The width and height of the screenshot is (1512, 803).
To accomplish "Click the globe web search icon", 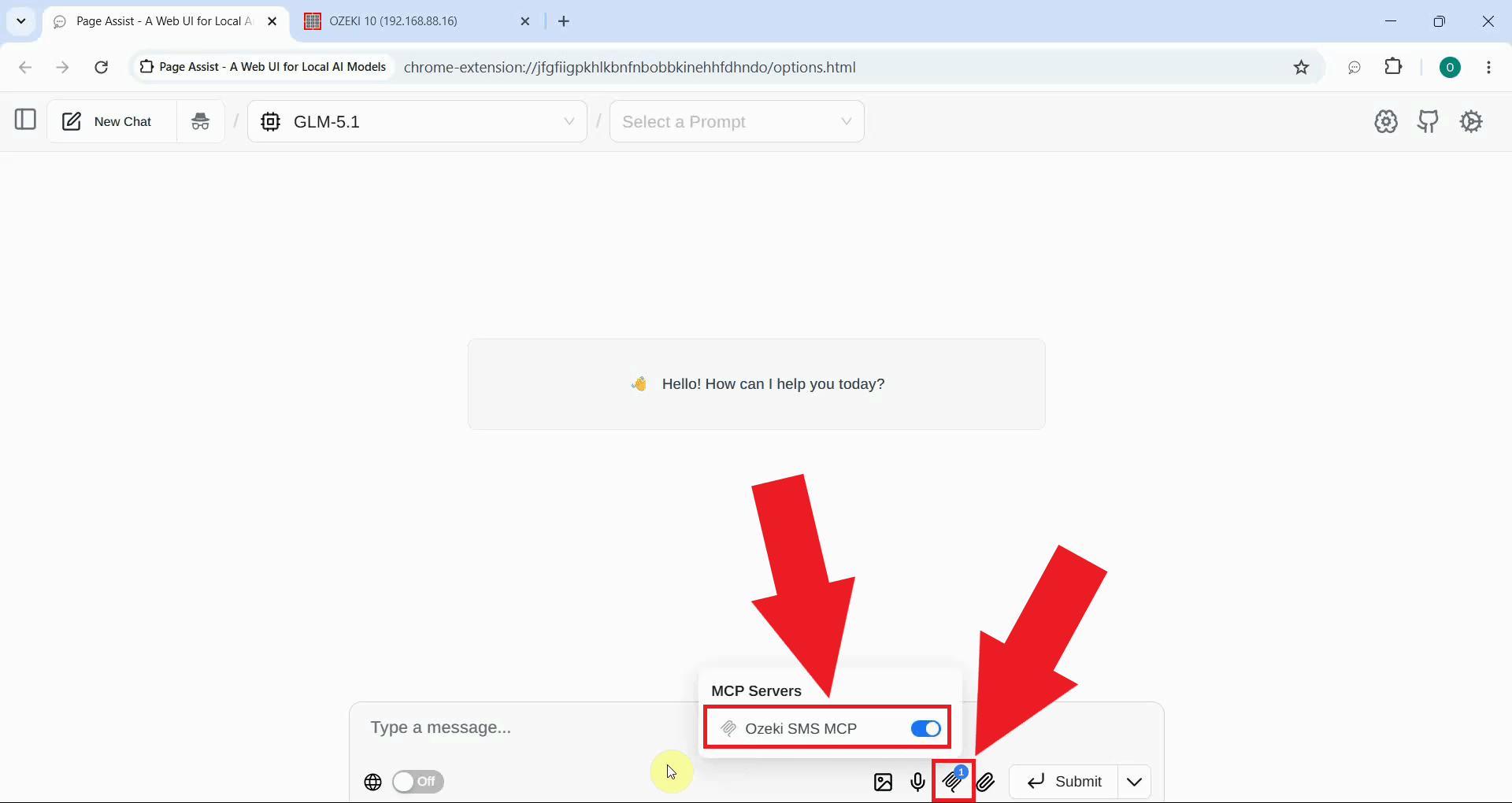I will pos(372,782).
